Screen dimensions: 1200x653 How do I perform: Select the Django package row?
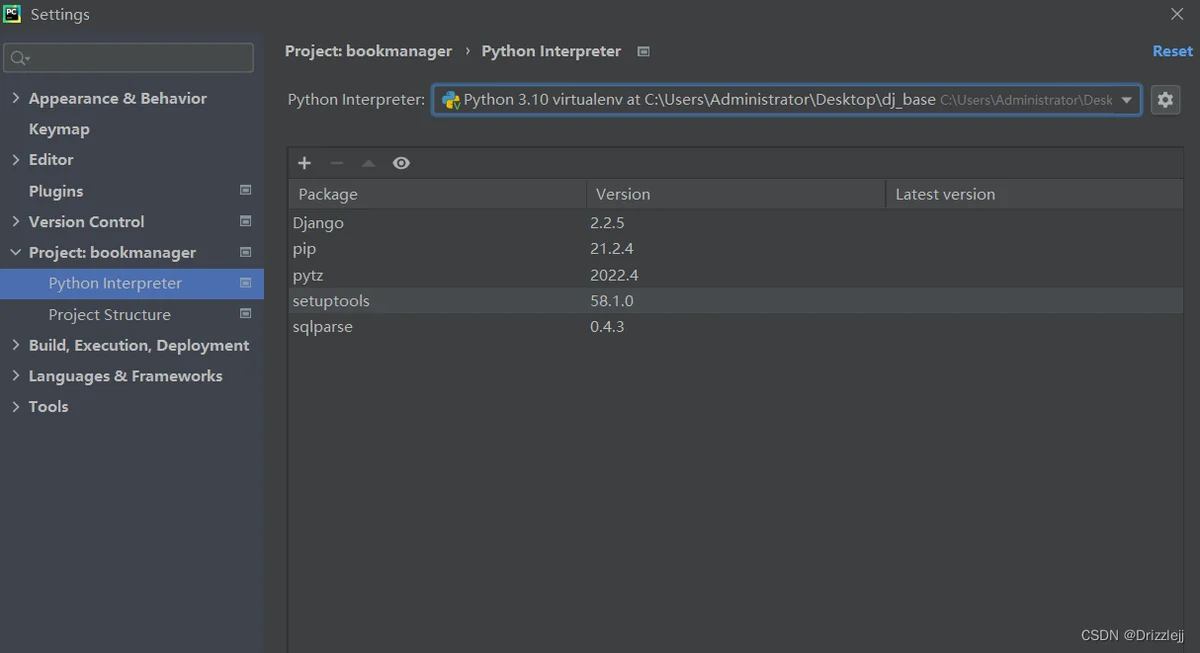tap(735, 223)
